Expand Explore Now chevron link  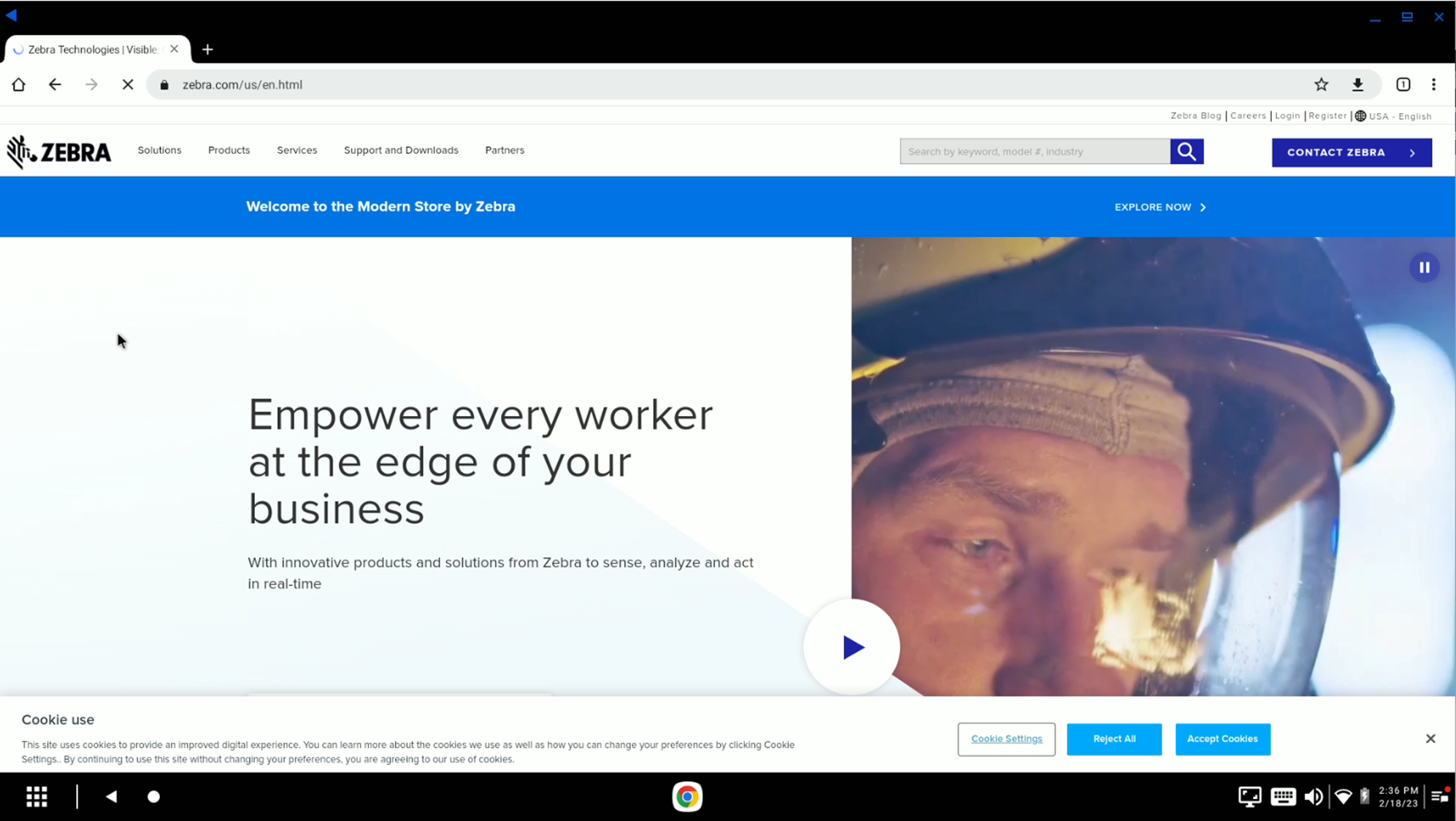click(1160, 207)
